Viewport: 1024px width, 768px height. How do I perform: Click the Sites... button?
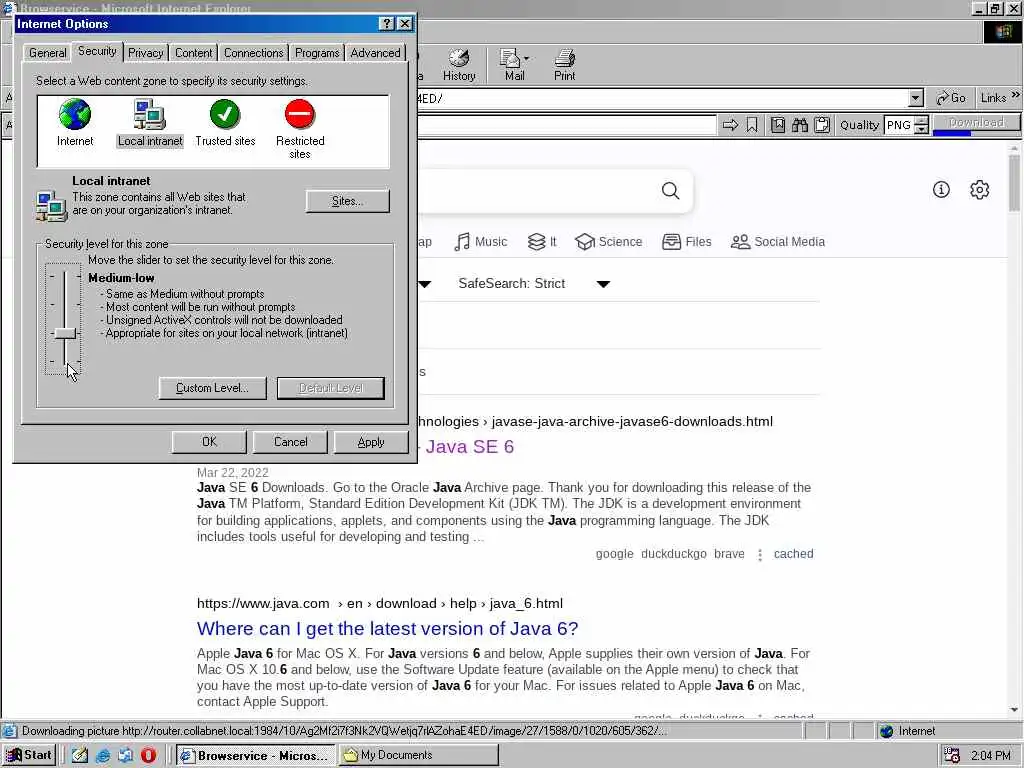pos(347,201)
